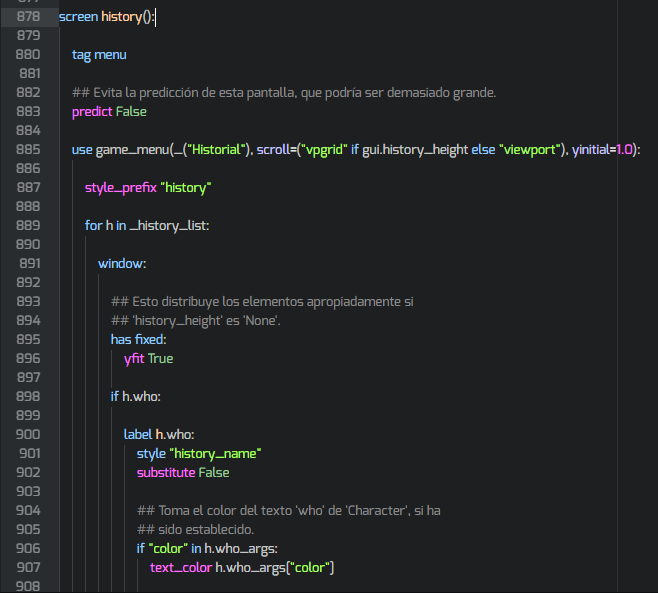The height and width of the screenshot is (593, 658).
Task: Click 'style_prefix' keyword on line 887
Action: click(x=121, y=187)
